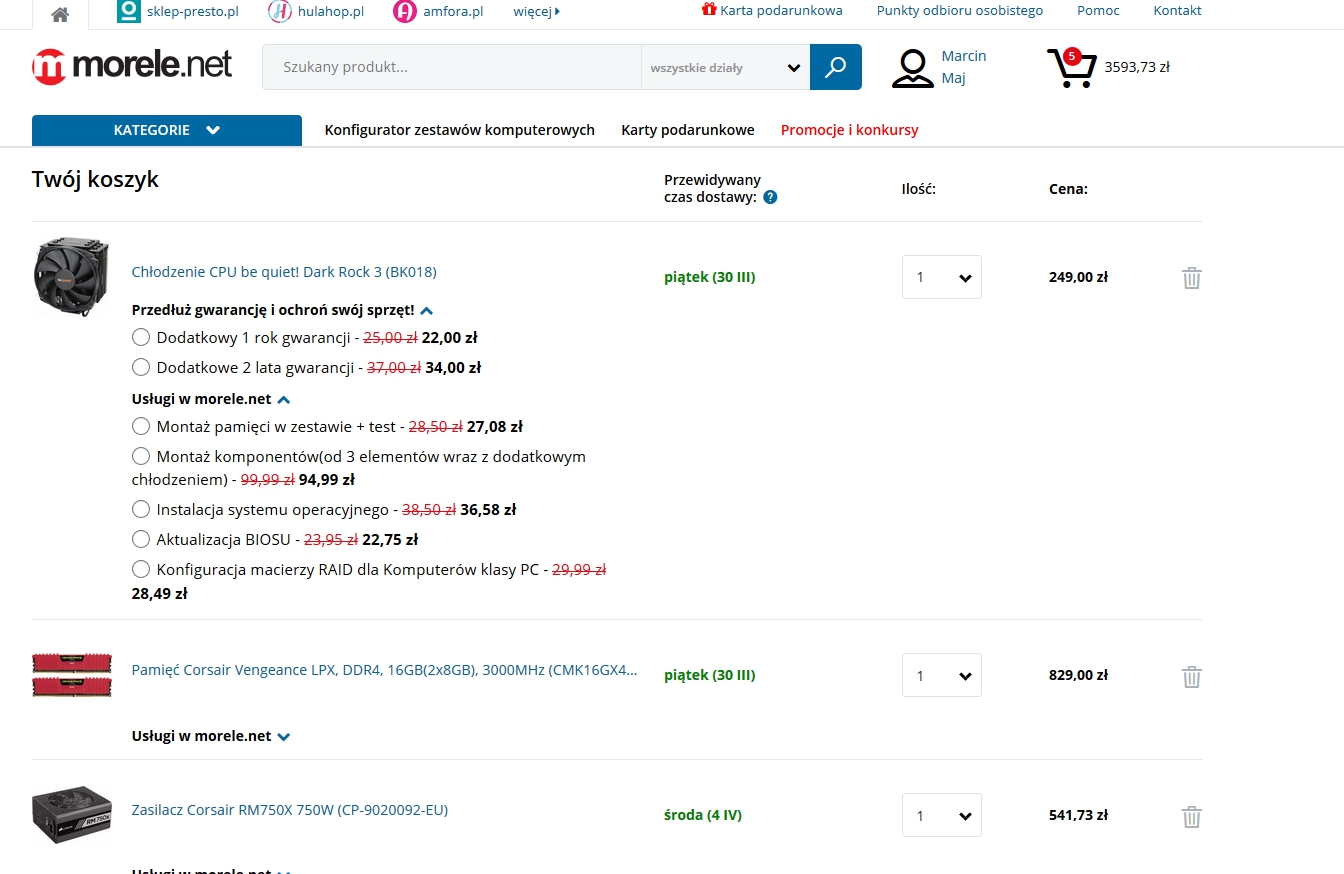Image resolution: width=1344 pixels, height=874 pixels.
Task: Open Karty podarunkowe menu item
Action: click(x=688, y=130)
